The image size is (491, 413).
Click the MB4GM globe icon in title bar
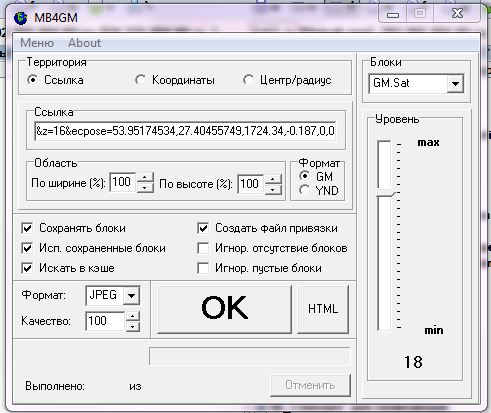point(21,18)
